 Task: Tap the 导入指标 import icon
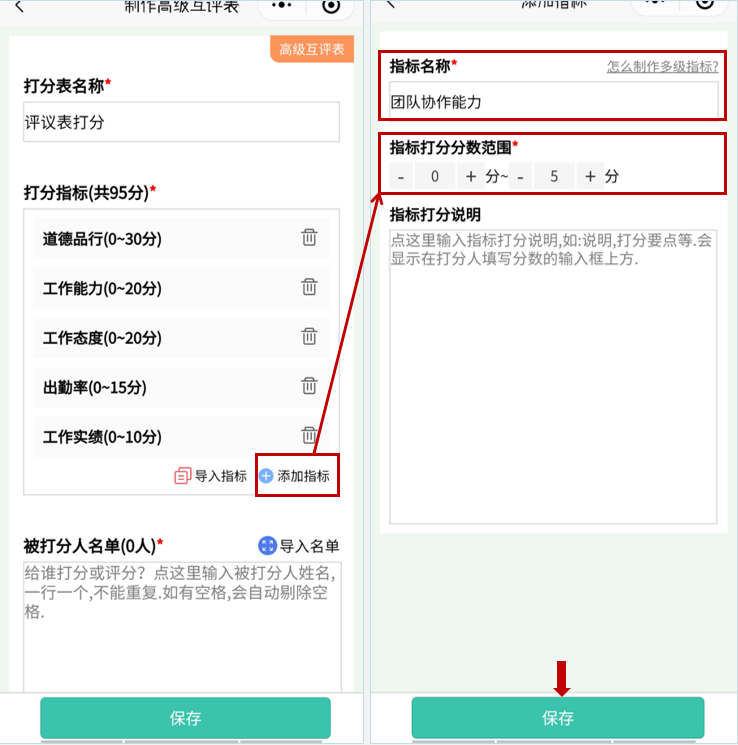pyautogui.click(x=182, y=476)
